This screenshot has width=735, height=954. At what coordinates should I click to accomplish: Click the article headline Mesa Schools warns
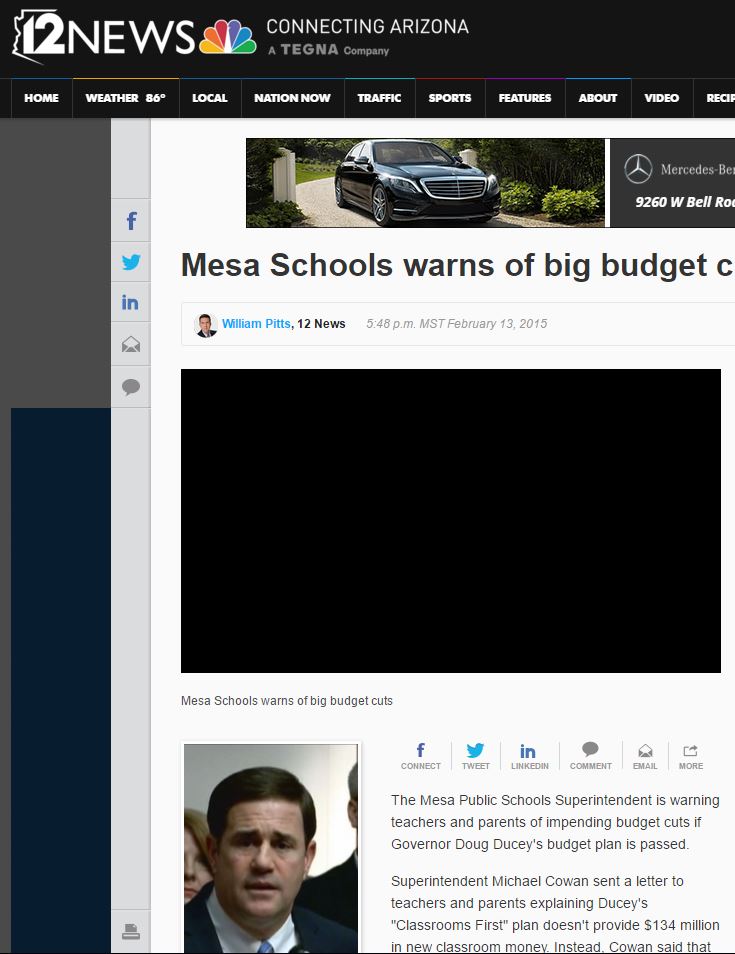click(457, 265)
